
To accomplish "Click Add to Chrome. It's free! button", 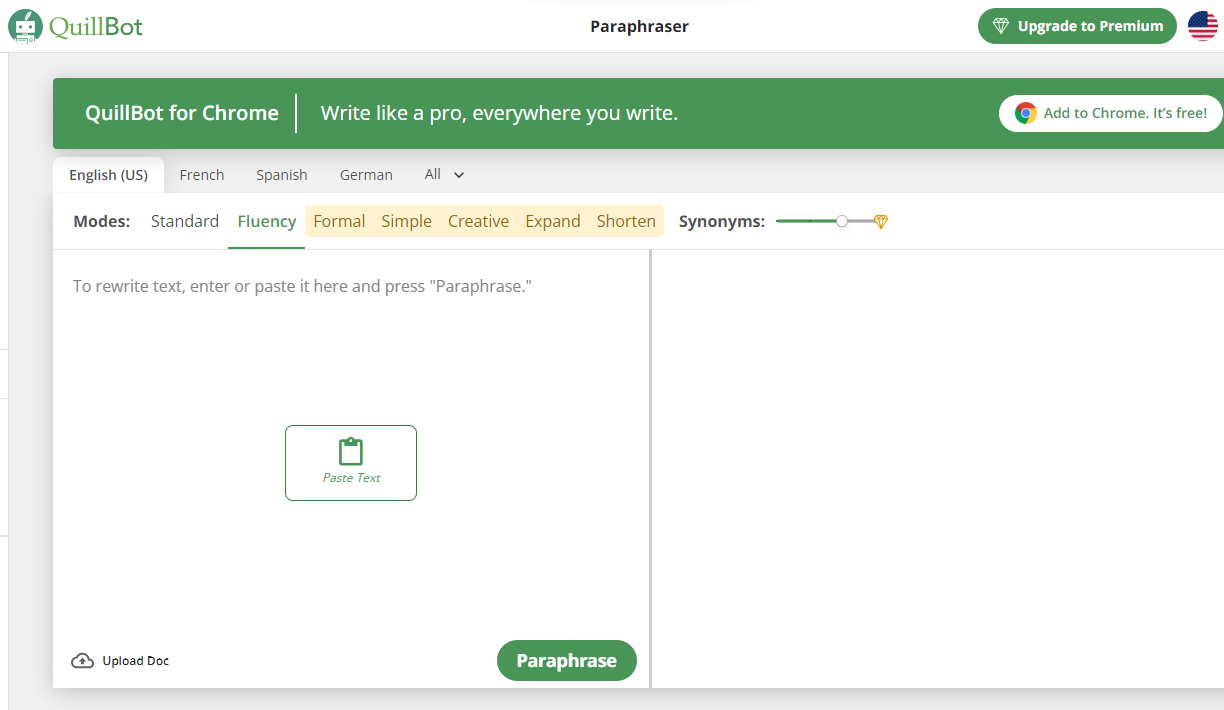I will click(1111, 113).
